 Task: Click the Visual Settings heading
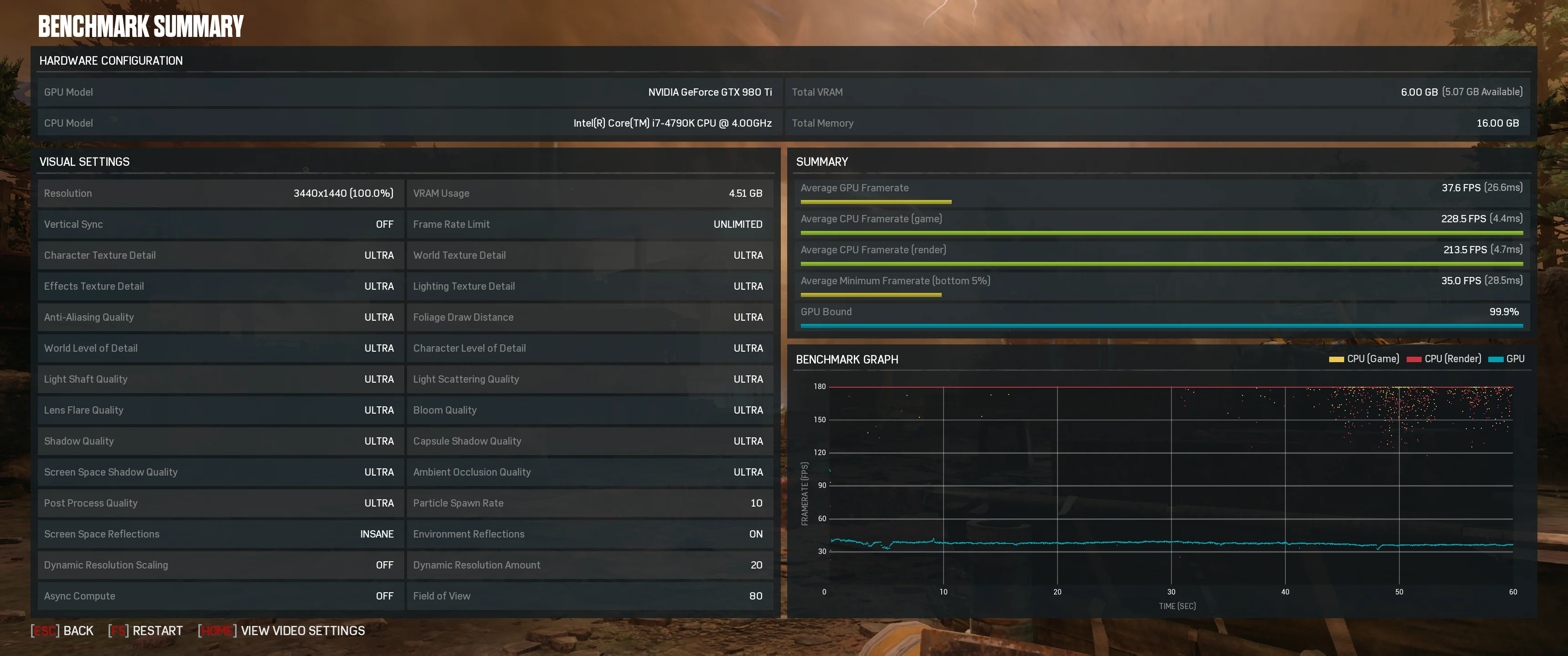[x=84, y=162]
